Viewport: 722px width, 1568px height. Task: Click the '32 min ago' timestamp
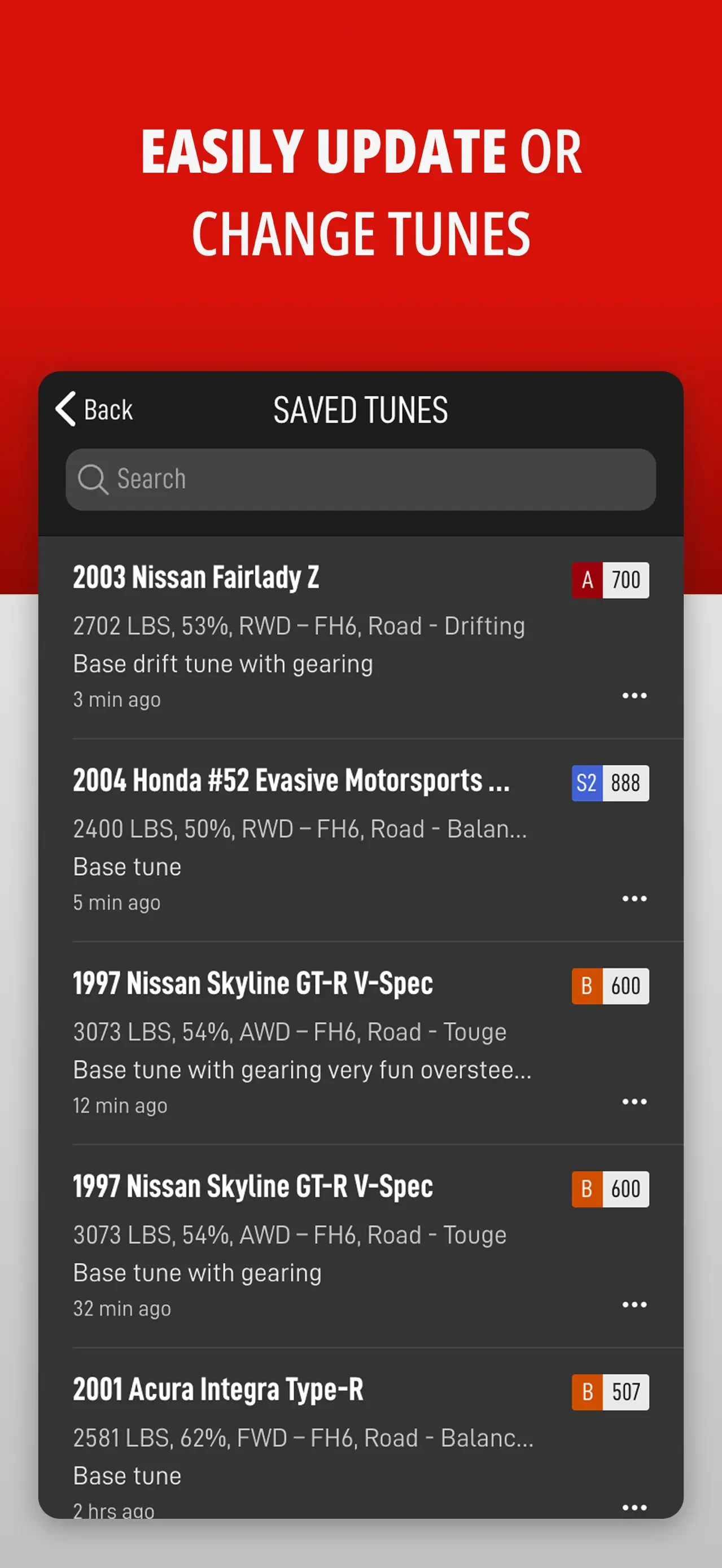[x=122, y=1309]
